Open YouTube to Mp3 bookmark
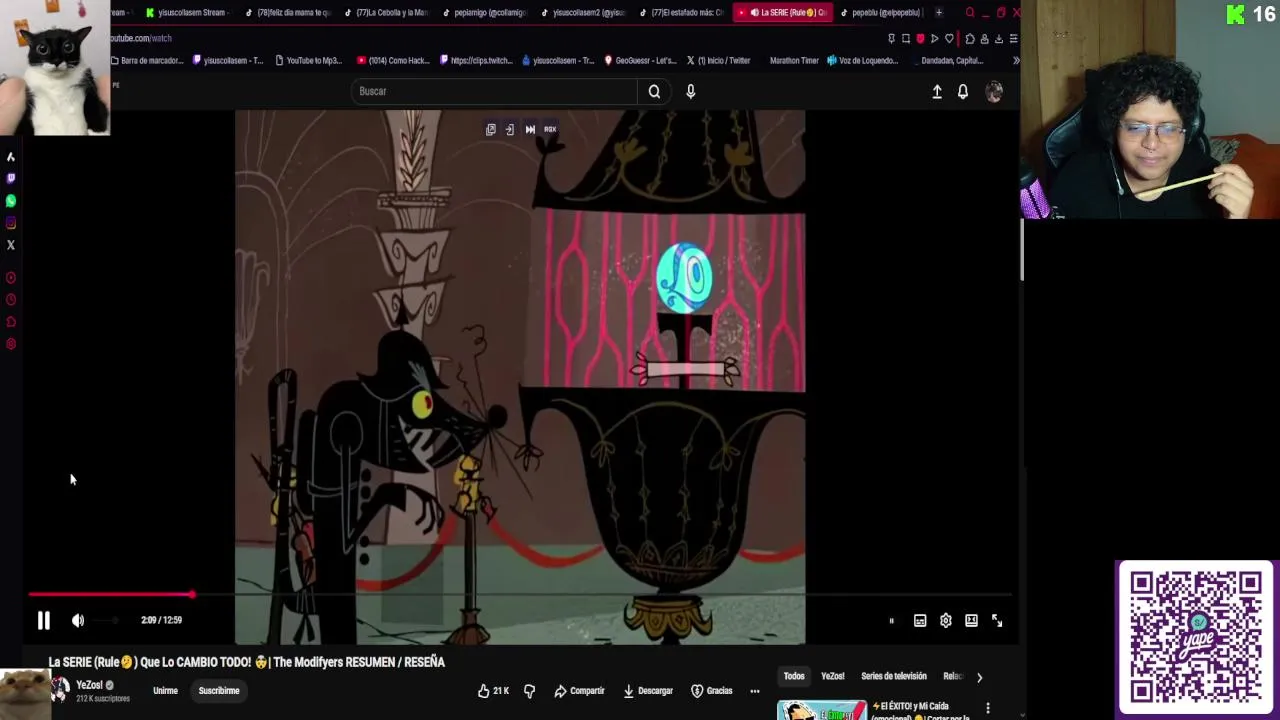Screen dimensions: 1280x720 [x=308, y=60]
